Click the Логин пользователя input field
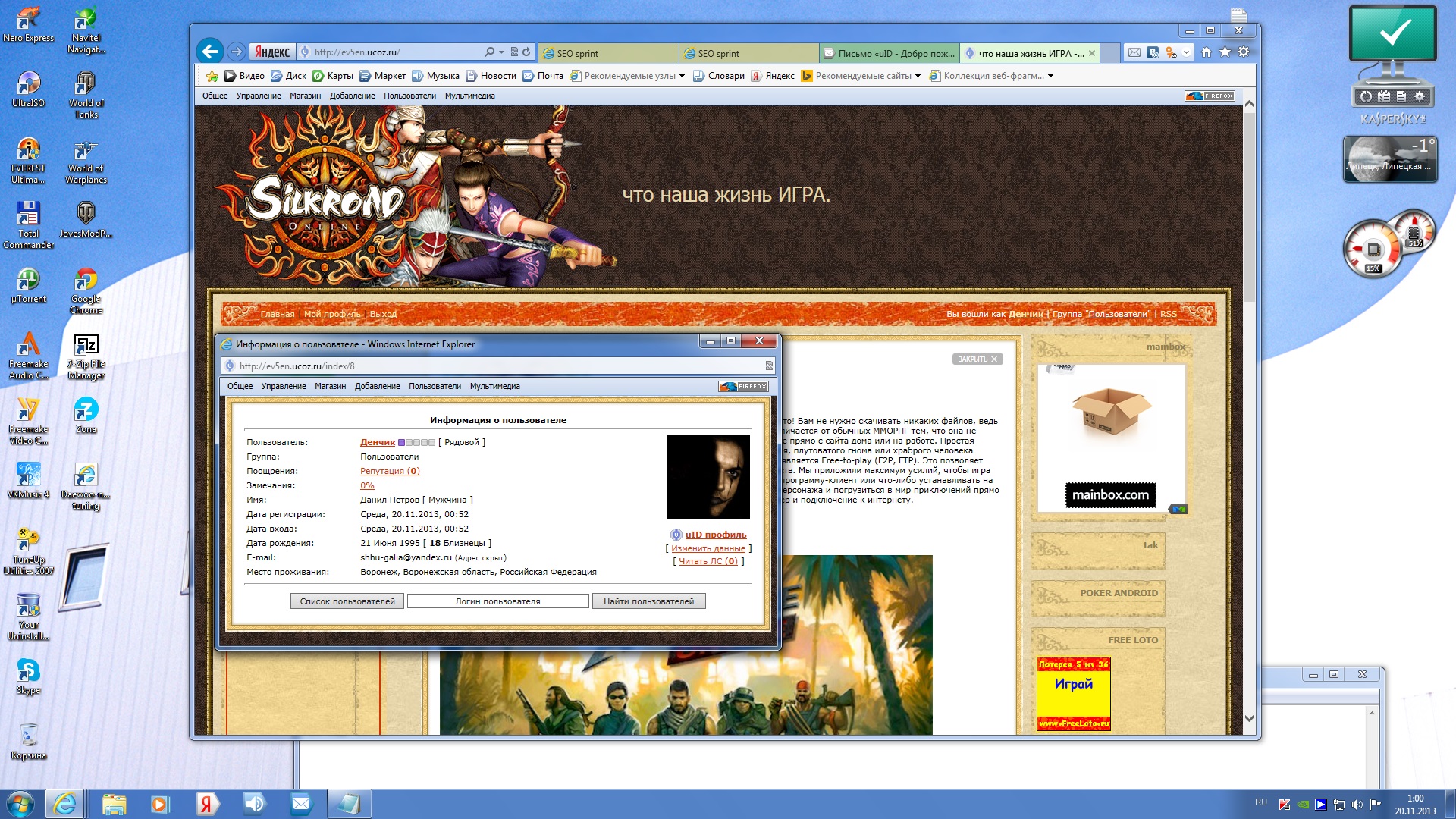 click(x=497, y=601)
